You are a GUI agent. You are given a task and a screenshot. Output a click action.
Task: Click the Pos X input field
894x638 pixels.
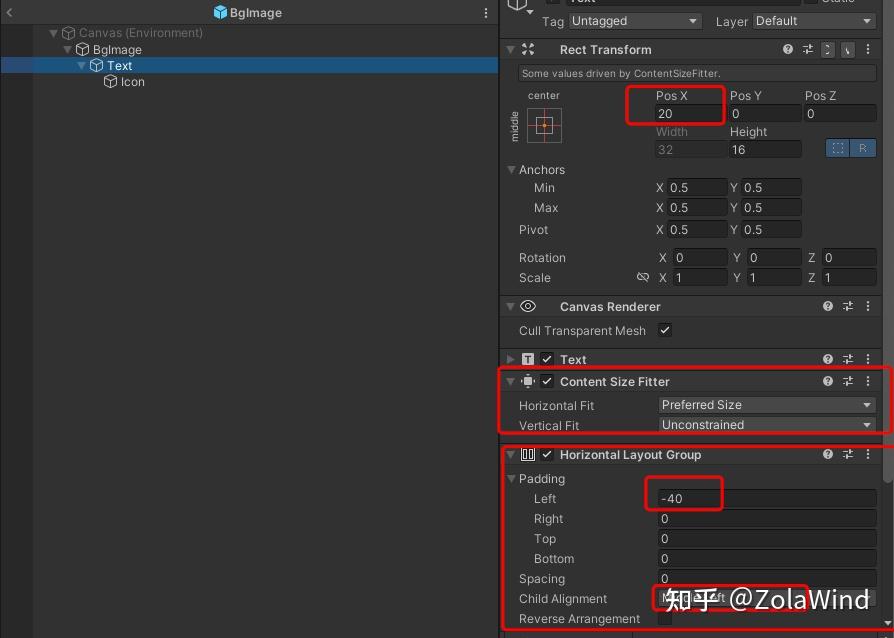690,113
